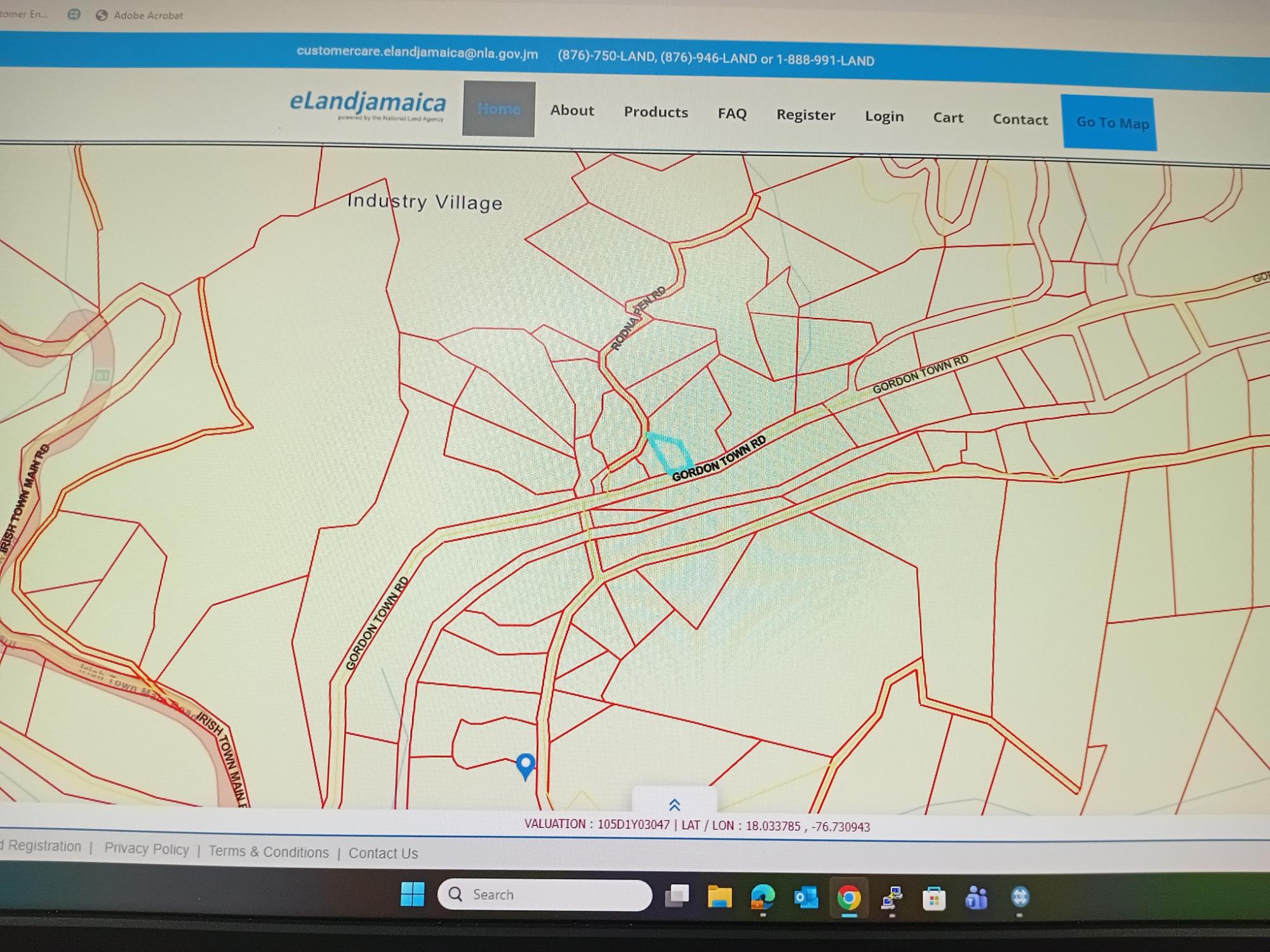
Task: Open the Home menu item
Action: (498, 109)
